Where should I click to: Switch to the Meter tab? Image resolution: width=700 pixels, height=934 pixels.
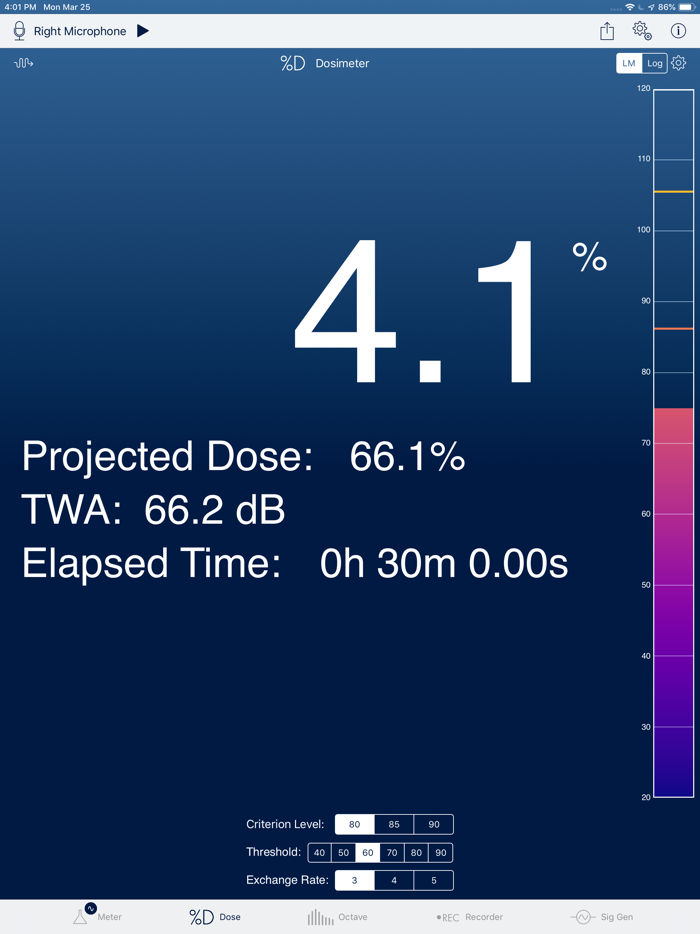pyautogui.click(x=97, y=916)
